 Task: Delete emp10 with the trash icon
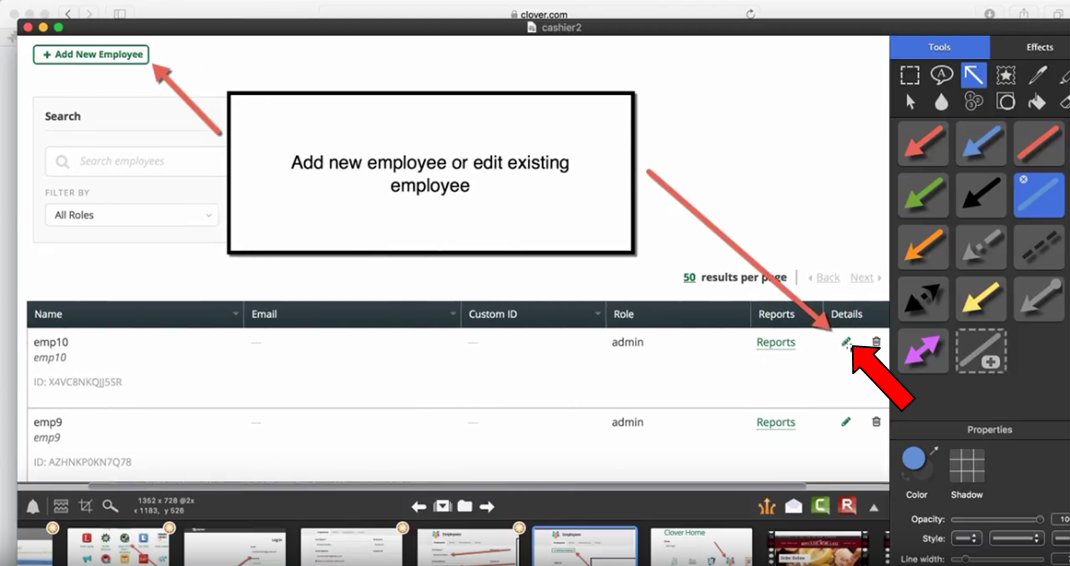tap(876, 341)
